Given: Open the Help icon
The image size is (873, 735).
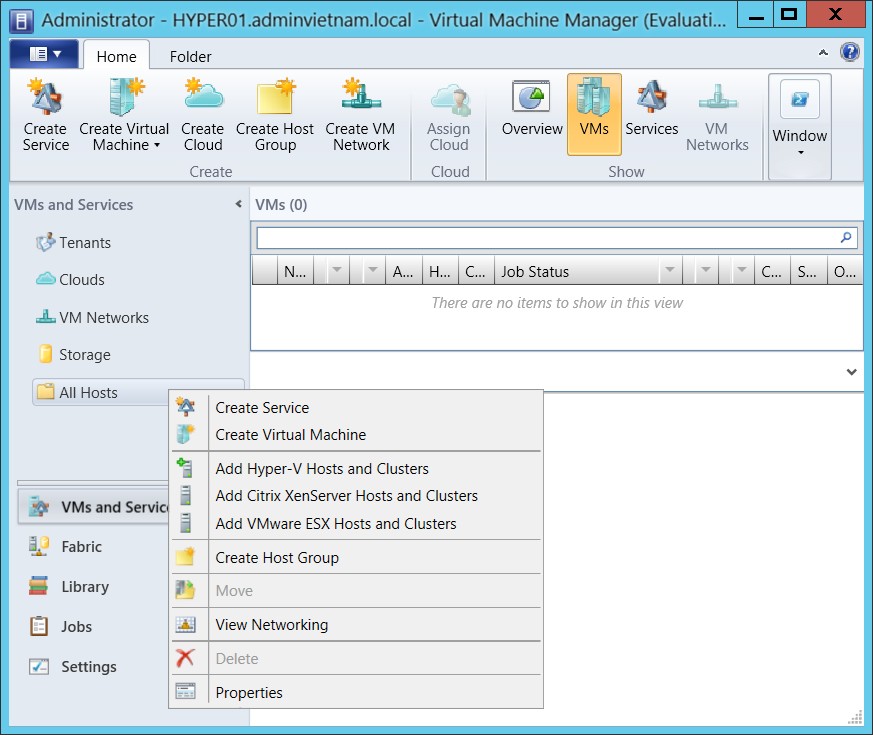Looking at the screenshot, I should 850,52.
